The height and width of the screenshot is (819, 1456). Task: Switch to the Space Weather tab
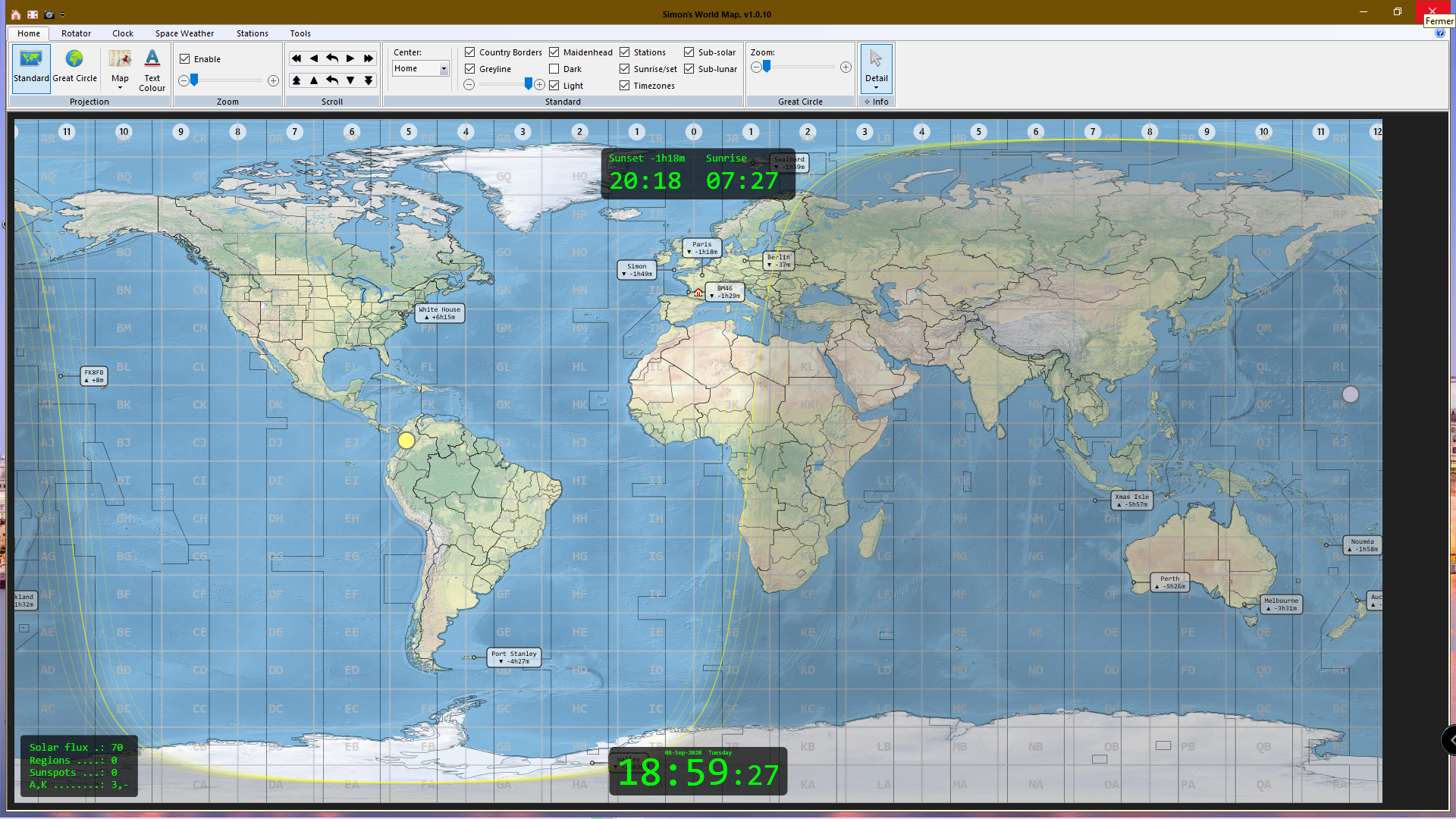tap(184, 33)
